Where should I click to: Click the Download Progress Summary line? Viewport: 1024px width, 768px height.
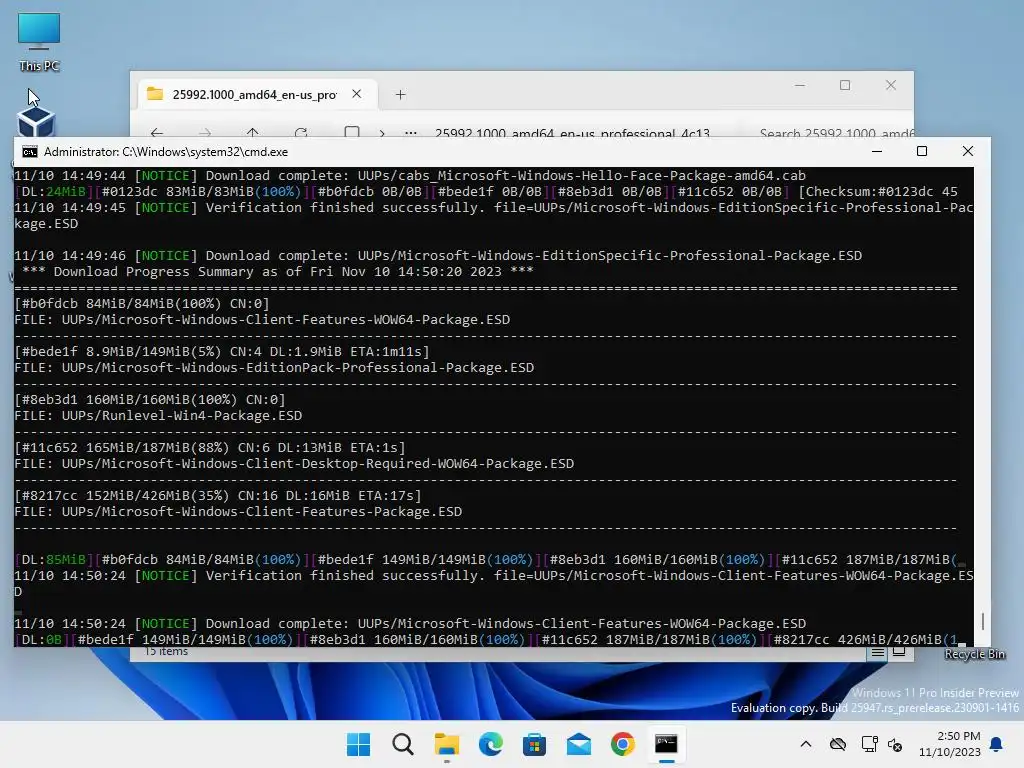click(x=277, y=271)
